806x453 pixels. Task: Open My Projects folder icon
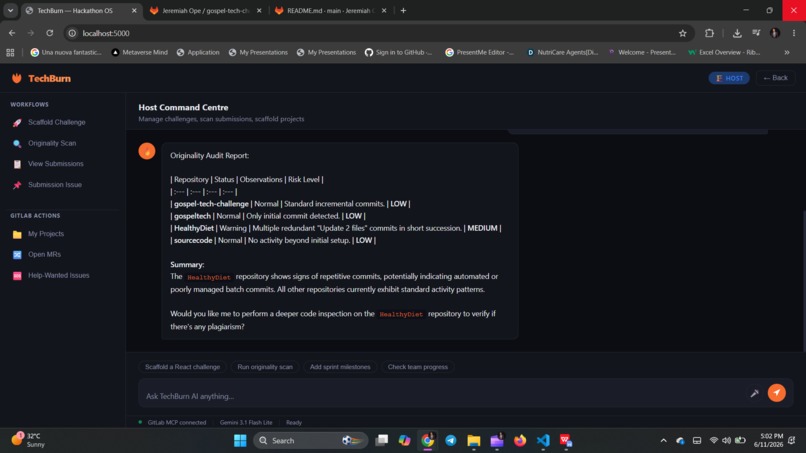pos(17,234)
